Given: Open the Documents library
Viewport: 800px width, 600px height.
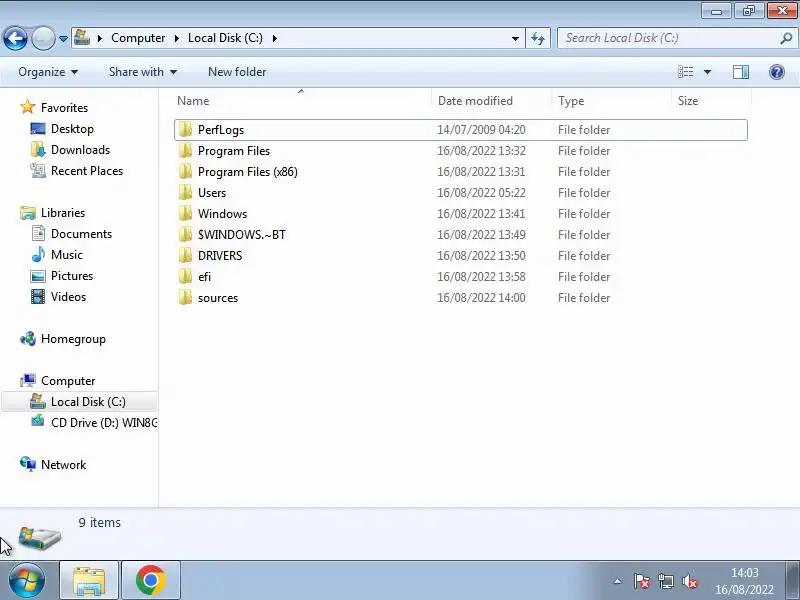Looking at the screenshot, I should point(81,234).
